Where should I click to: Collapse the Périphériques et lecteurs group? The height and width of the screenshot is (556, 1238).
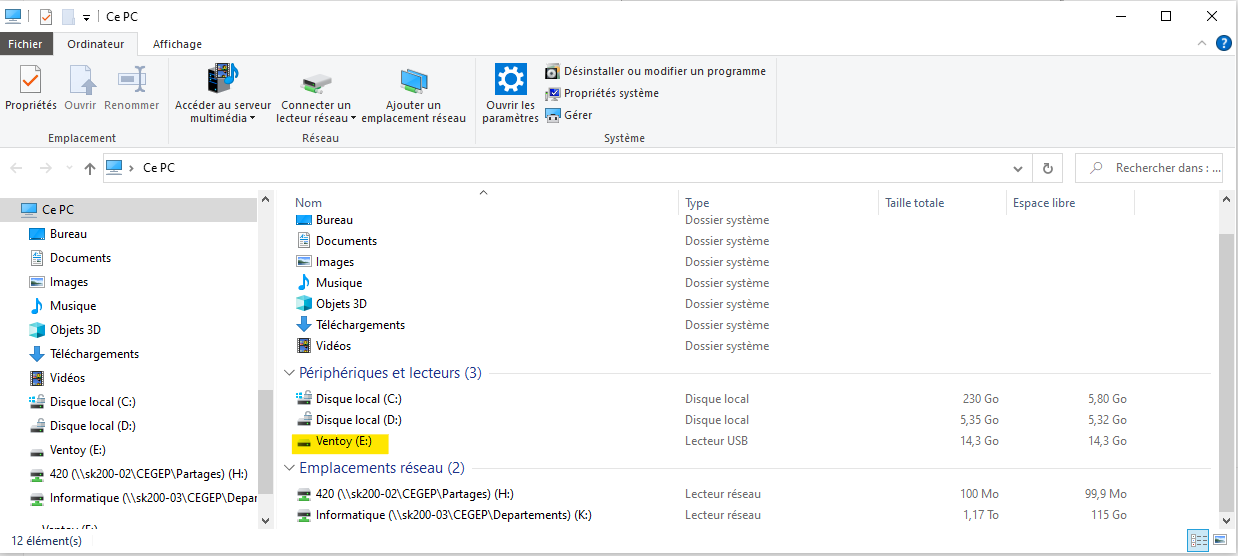point(290,373)
